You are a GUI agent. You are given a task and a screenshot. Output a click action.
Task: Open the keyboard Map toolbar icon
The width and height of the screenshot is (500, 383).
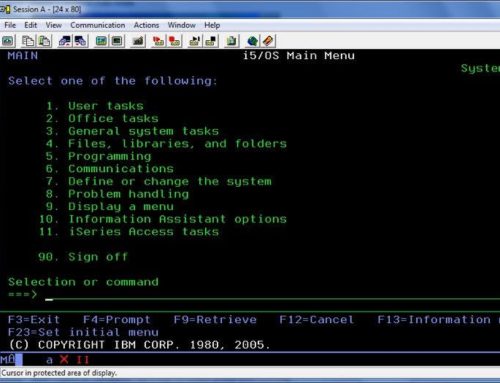pos(138,41)
